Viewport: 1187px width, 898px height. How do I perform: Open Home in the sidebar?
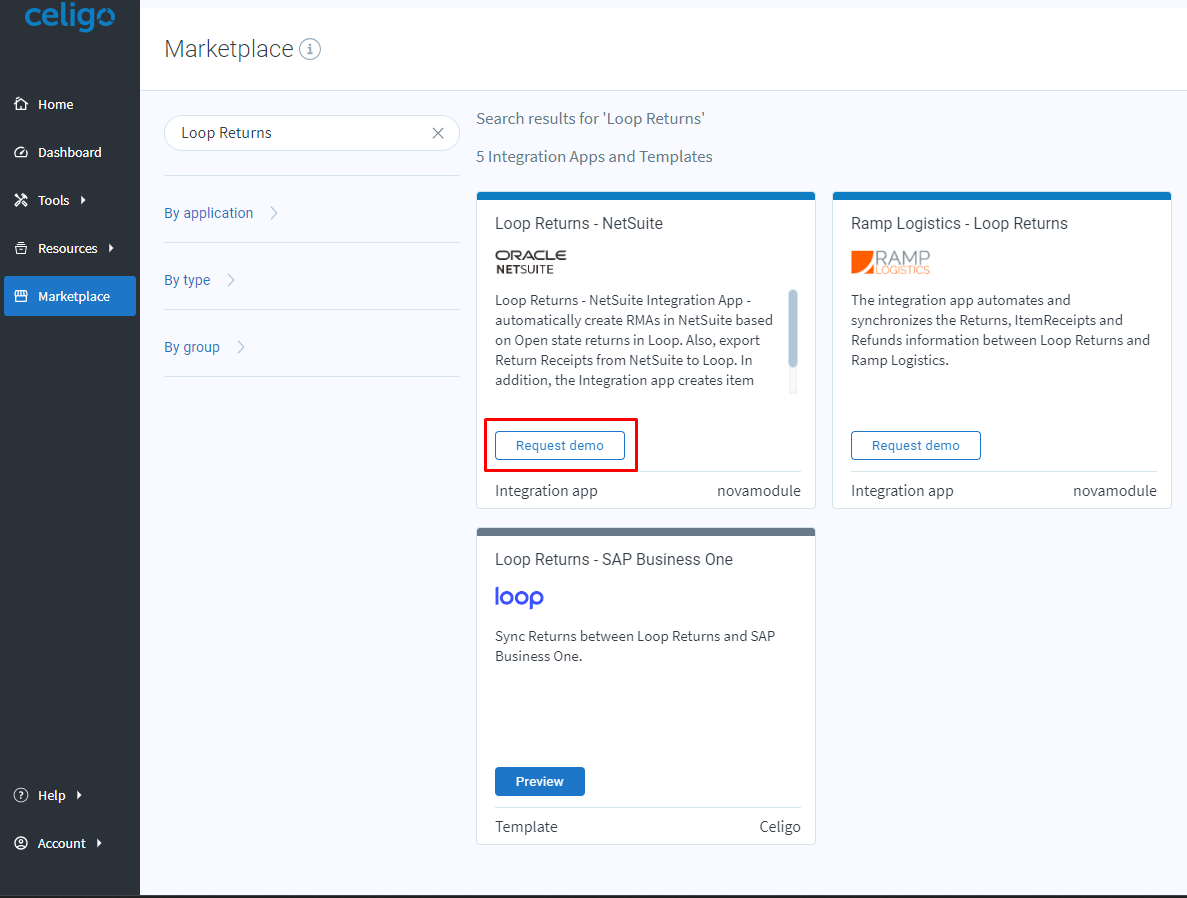[x=70, y=104]
